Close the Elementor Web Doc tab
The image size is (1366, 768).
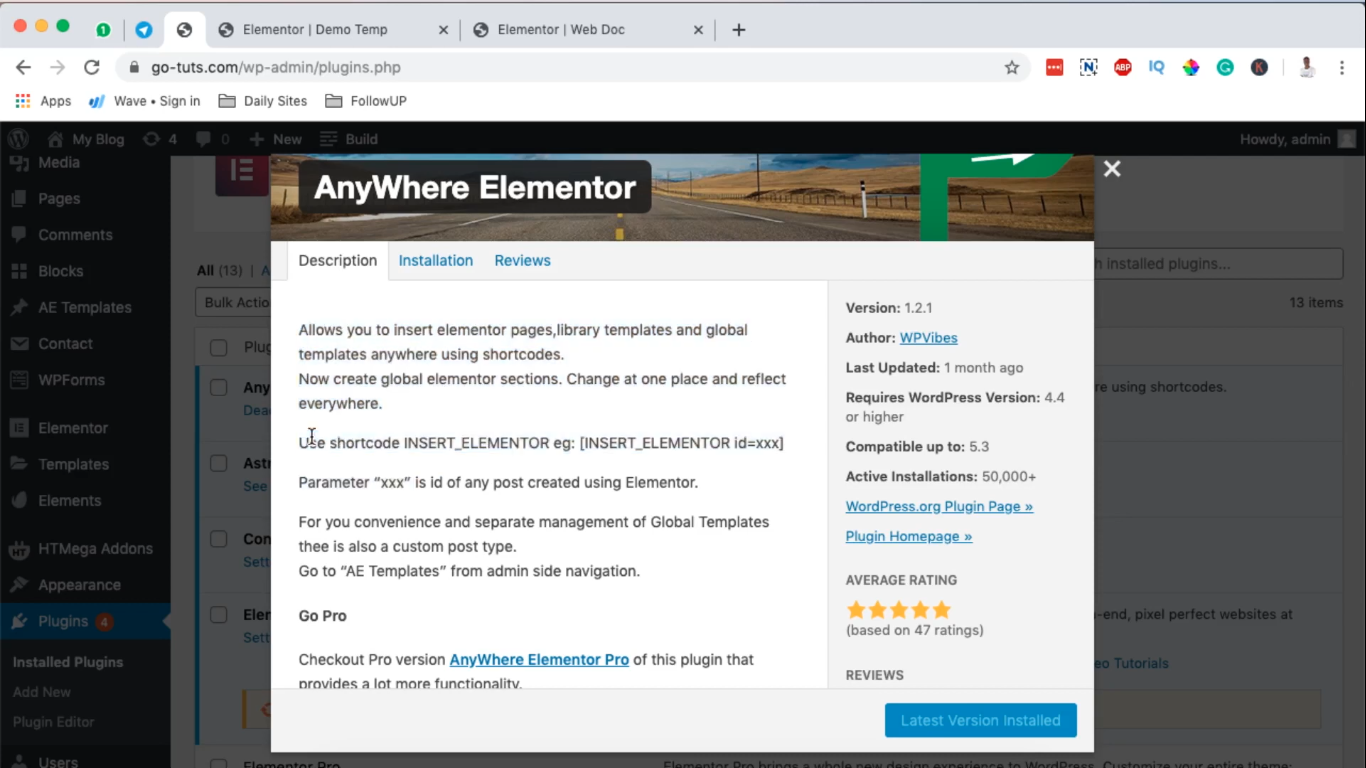698,30
